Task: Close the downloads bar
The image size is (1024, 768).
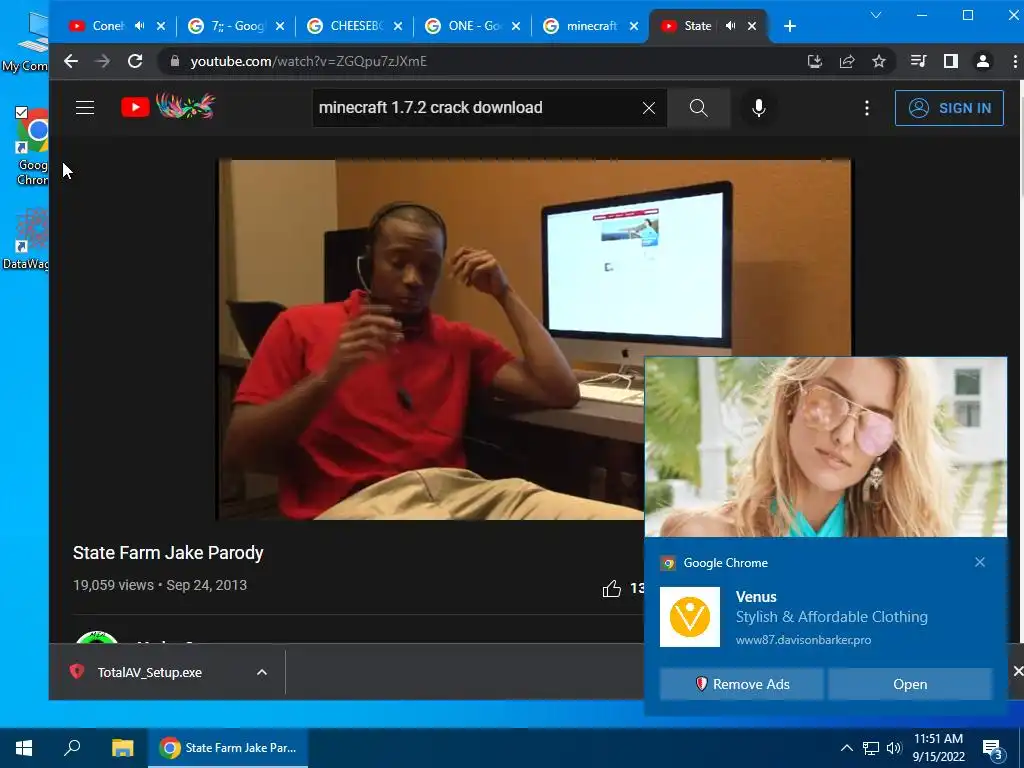Action: [x=1017, y=671]
